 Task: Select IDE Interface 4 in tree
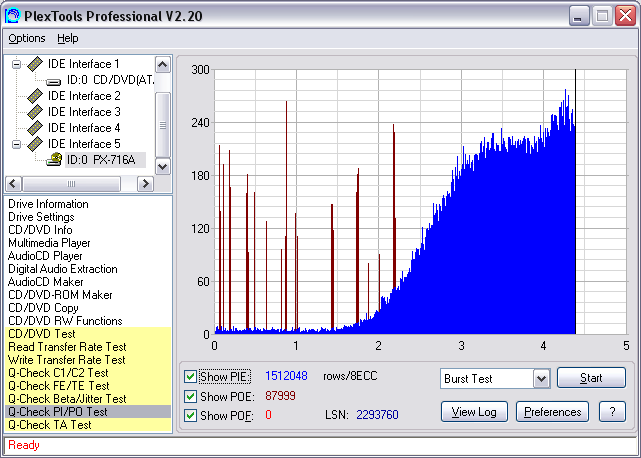coord(84,128)
